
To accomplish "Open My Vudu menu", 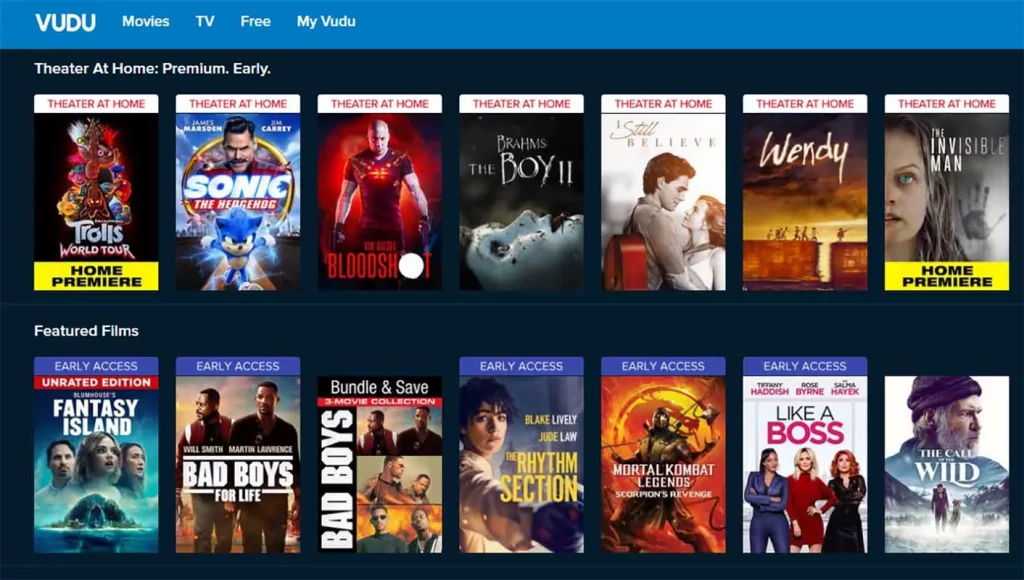I will (326, 22).
